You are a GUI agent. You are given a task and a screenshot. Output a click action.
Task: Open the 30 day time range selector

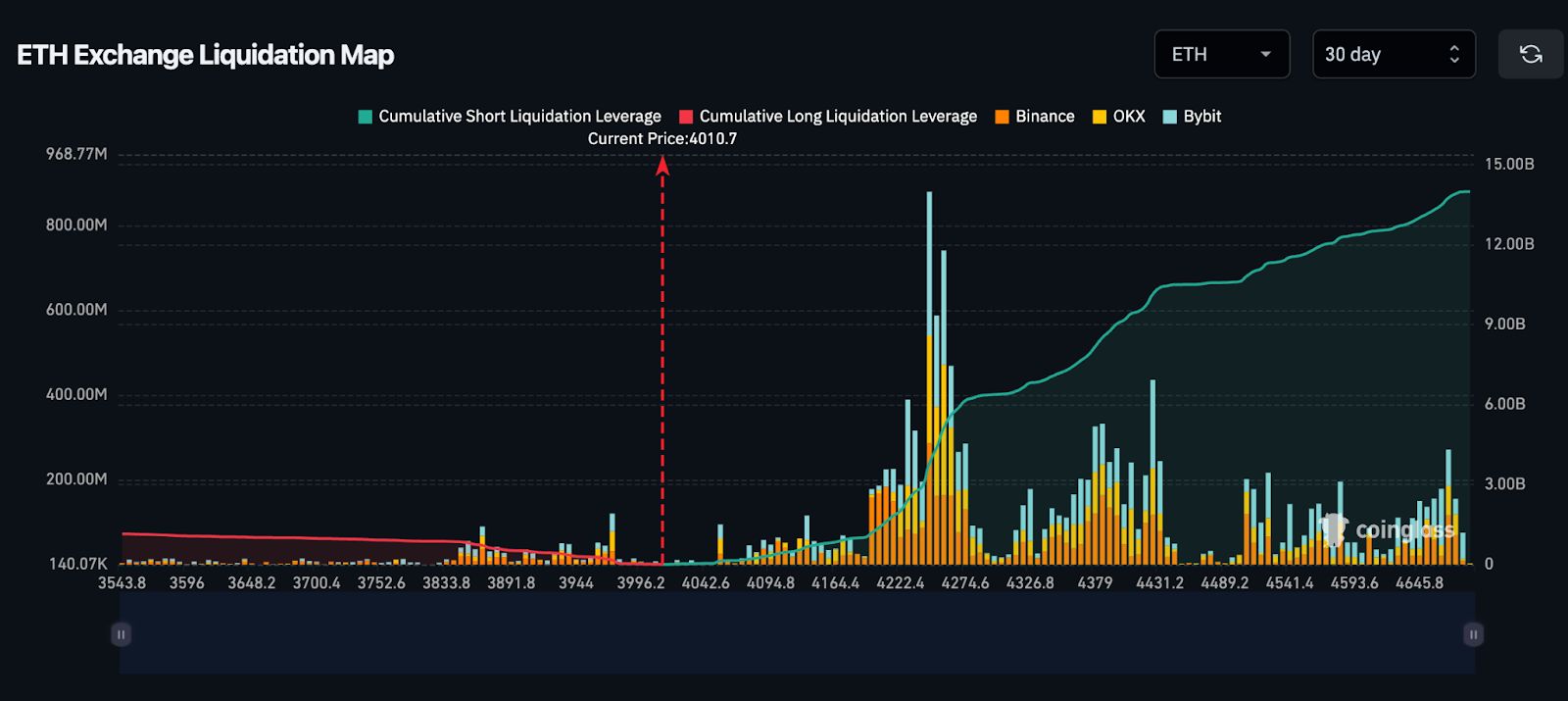tap(1393, 54)
